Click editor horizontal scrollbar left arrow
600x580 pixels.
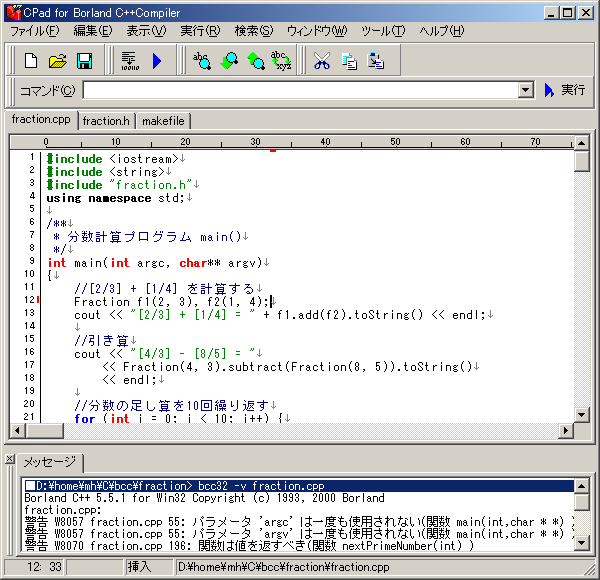(x=17, y=431)
